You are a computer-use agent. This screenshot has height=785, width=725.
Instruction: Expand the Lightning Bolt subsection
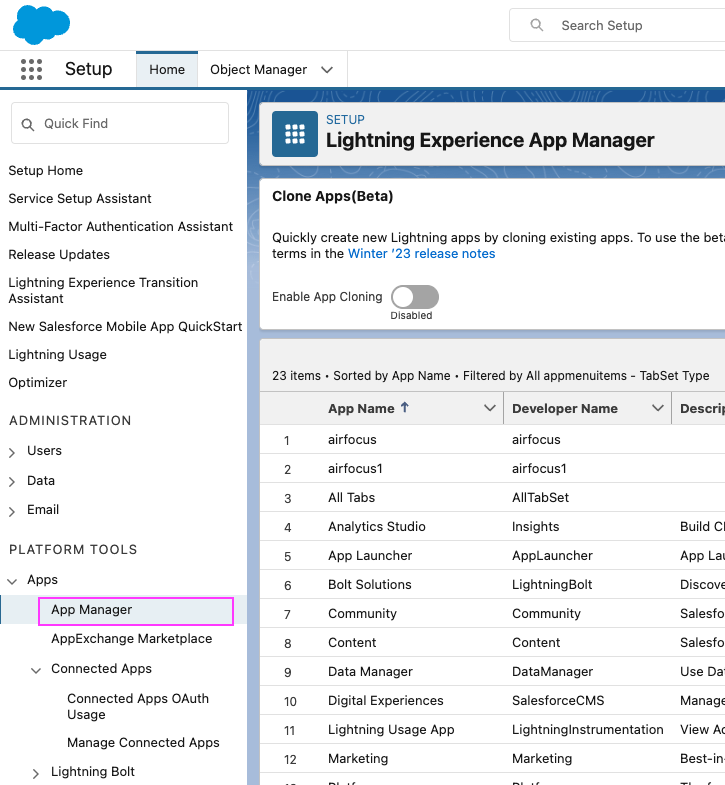pos(36,773)
